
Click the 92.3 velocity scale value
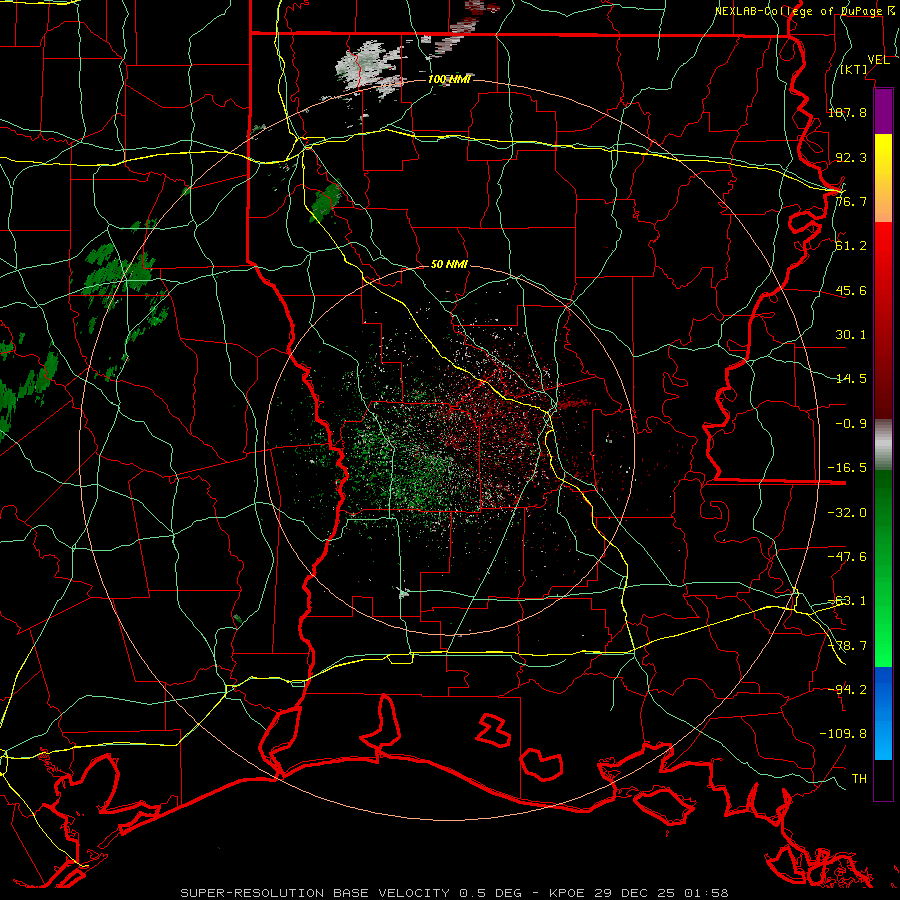tap(851, 157)
